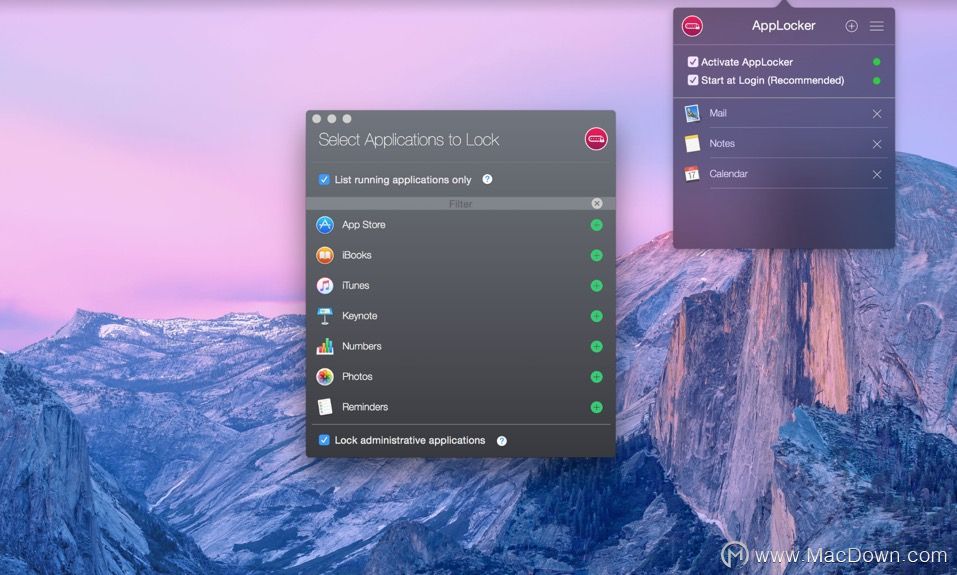The width and height of the screenshot is (957, 575).
Task: Click the Numbers app icon
Action: (325, 346)
